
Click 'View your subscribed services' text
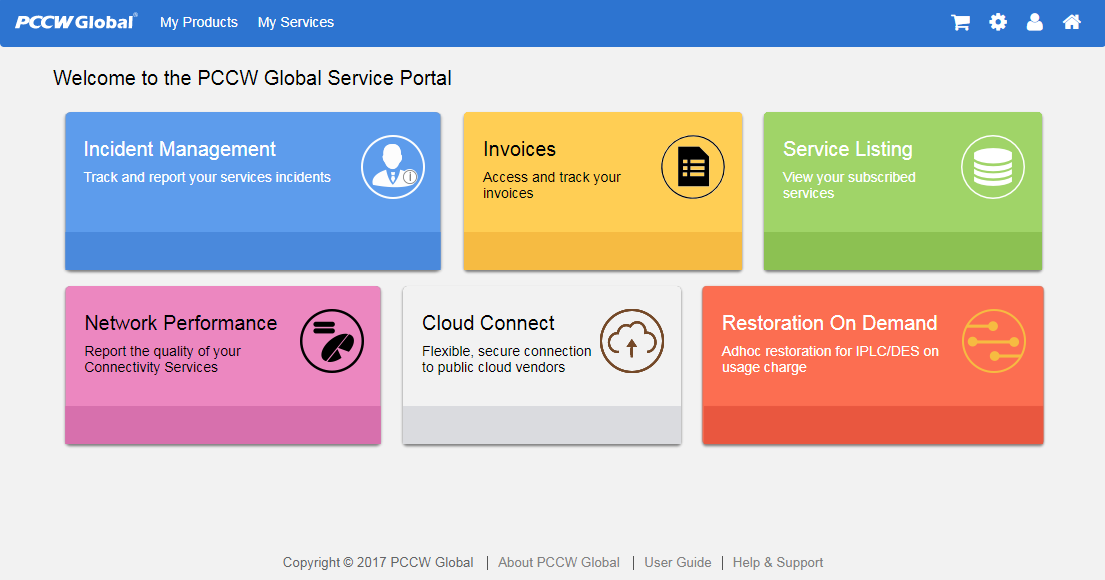click(849, 185)
